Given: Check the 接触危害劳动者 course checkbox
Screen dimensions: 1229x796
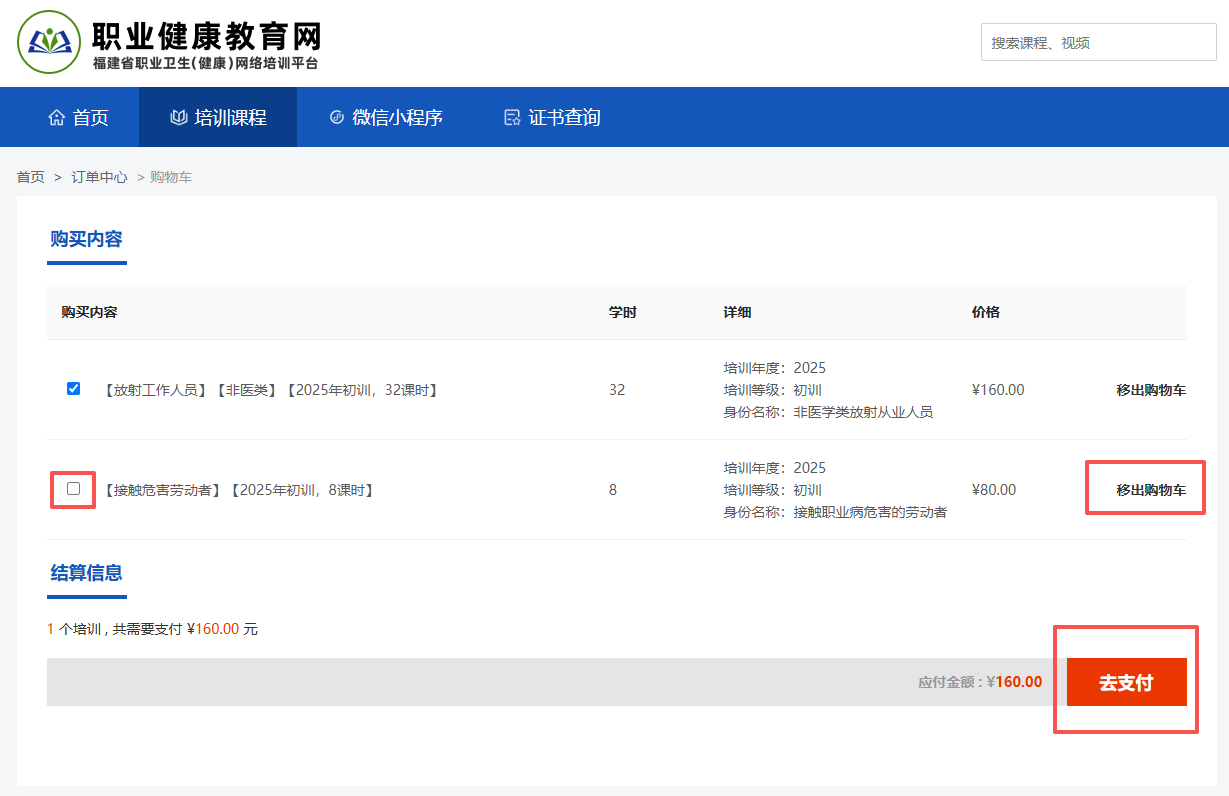Looking at the screenshot, I should coord(73,489).
